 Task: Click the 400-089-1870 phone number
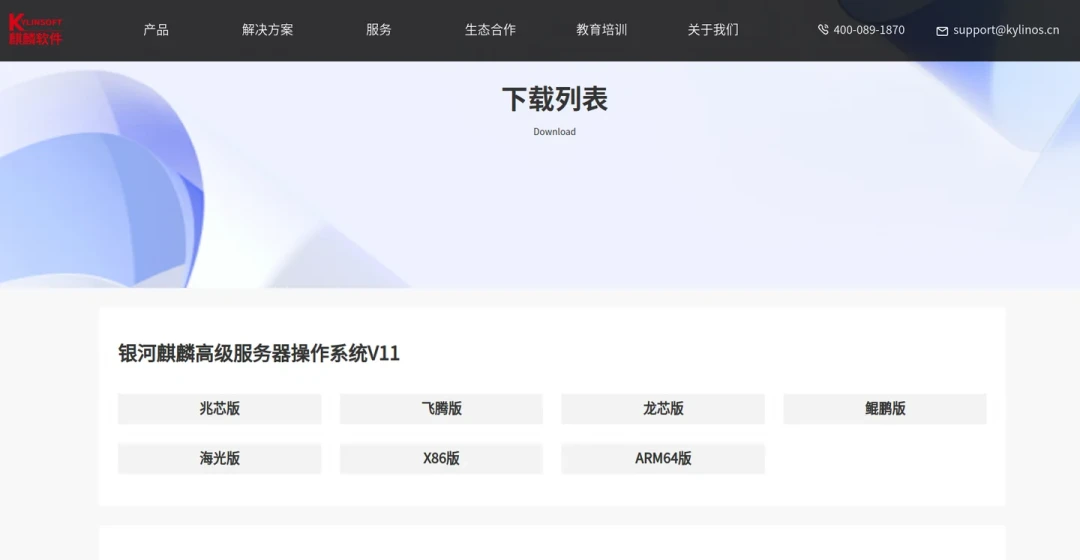[x=869, y=30]
